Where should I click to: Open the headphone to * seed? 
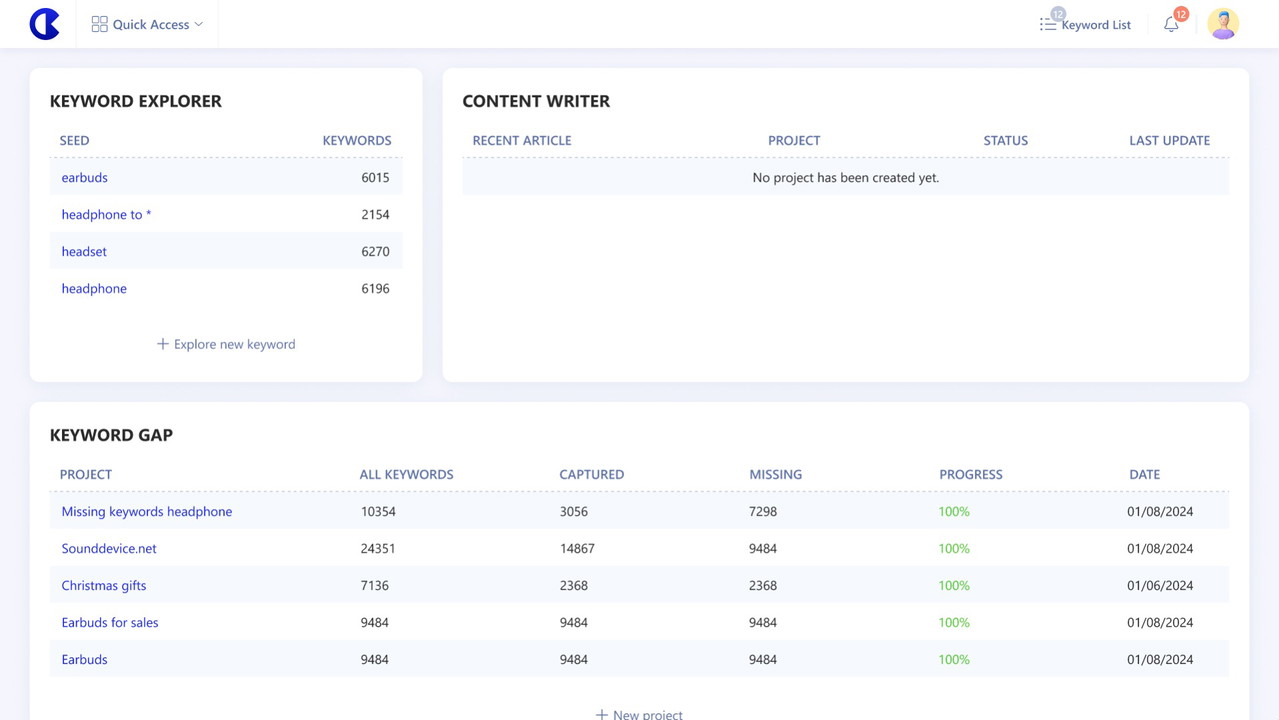(106, 214)
